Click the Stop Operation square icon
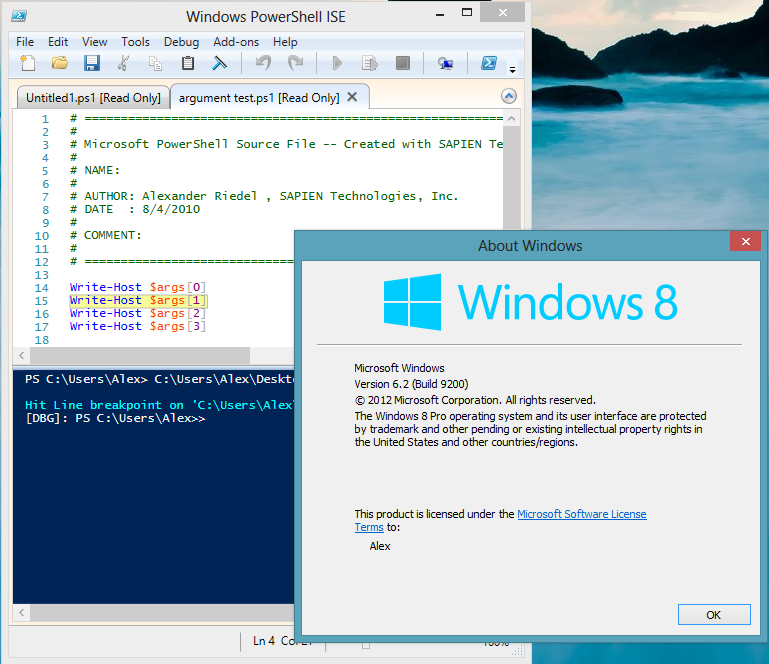 click(x=403, y=63)
